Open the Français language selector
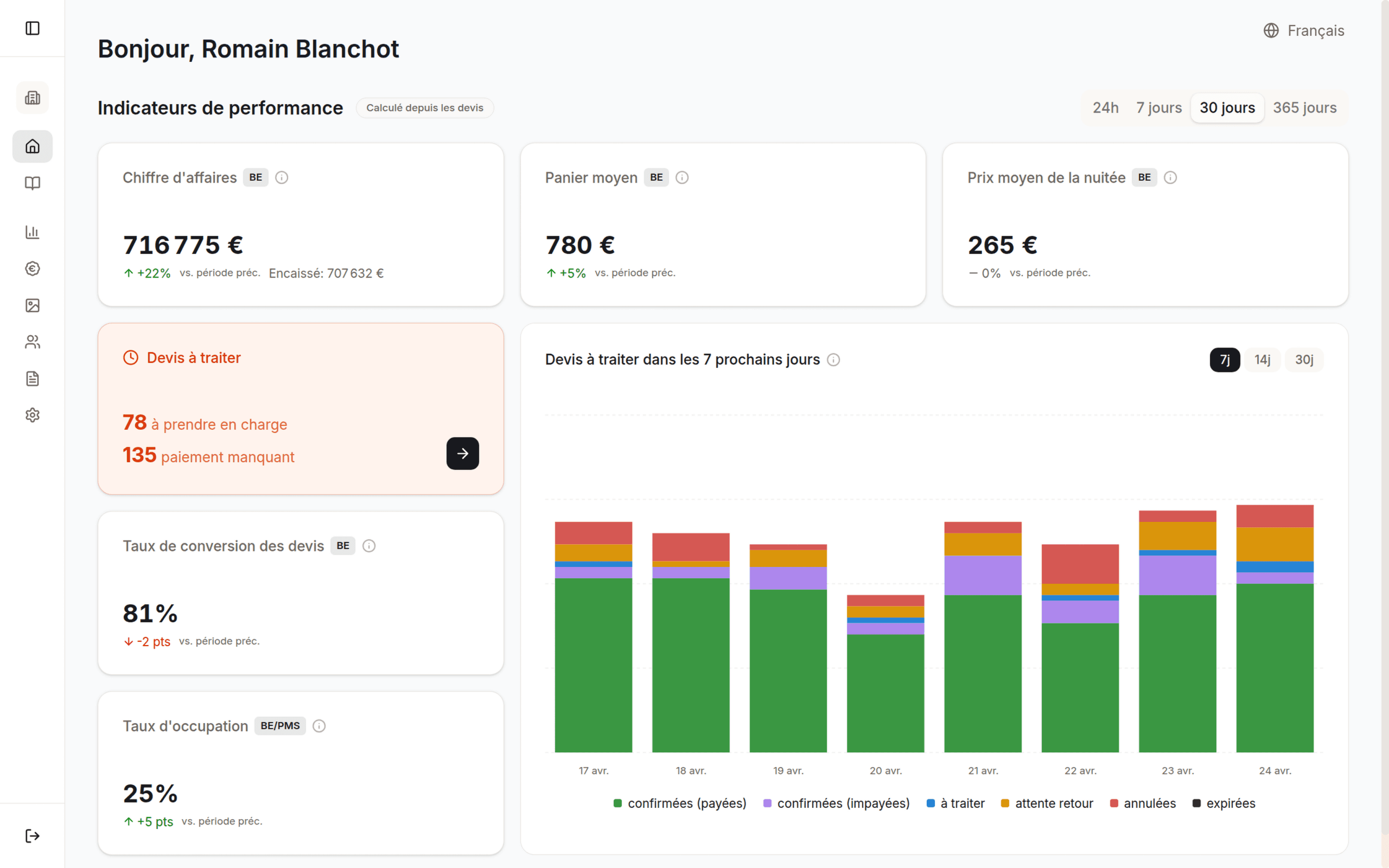Viewport: 1389px width, 868px height. (x=1303, y=30)
